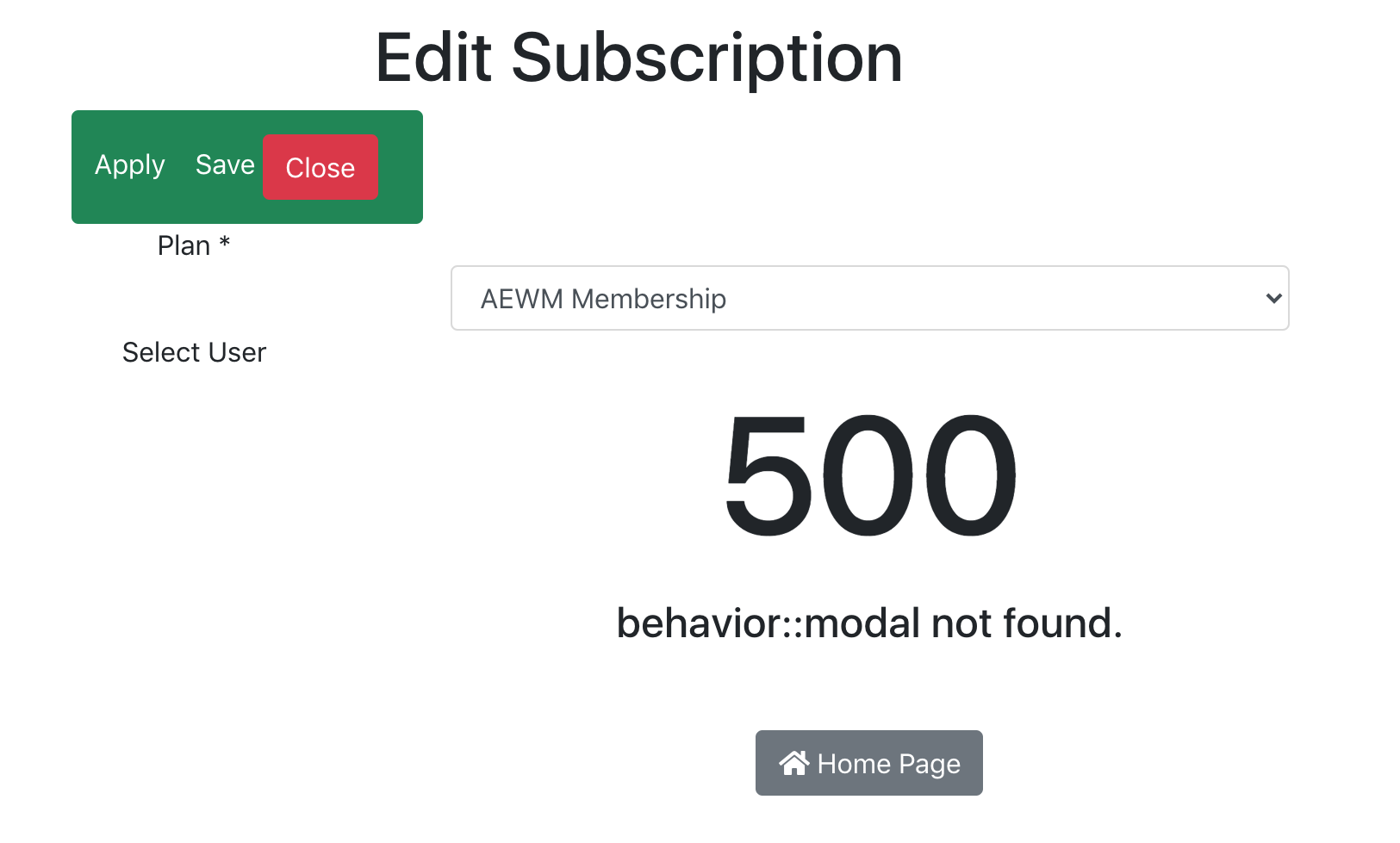
Task: Go to Home Page via gray button
Action: [x=868, y=763]
